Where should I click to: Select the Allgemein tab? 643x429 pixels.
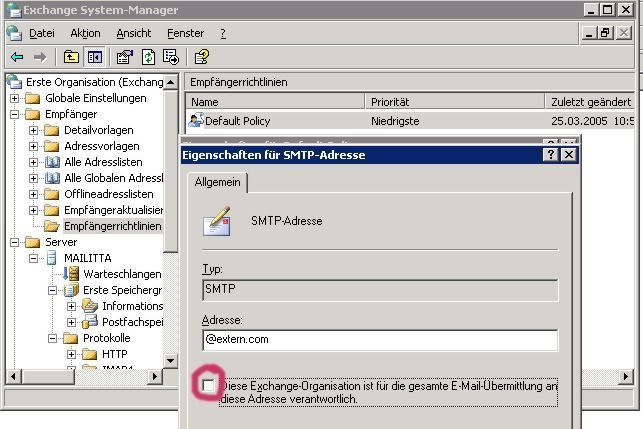218,182
